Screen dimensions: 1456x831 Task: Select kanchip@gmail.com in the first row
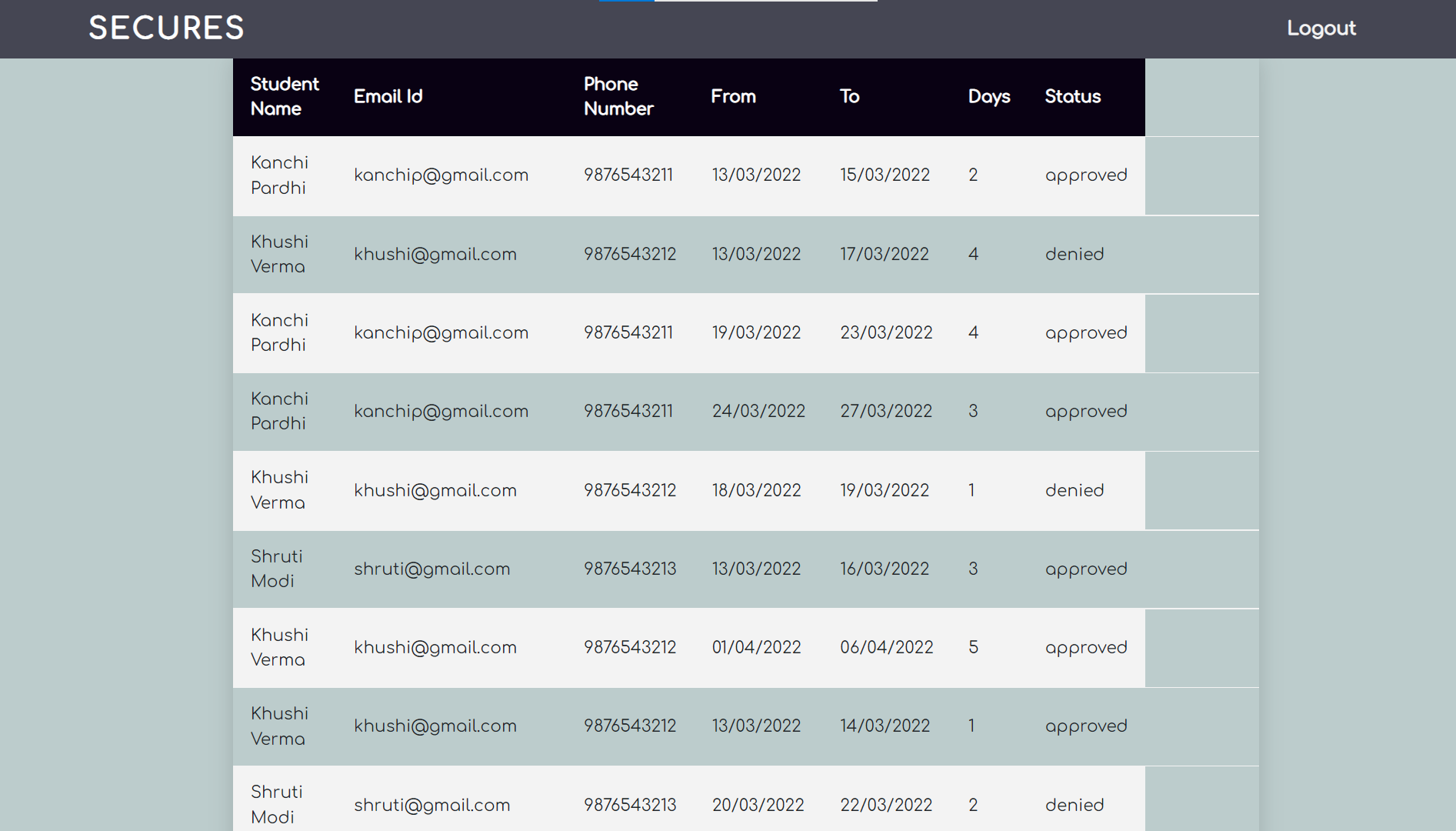tap(441, 175)
